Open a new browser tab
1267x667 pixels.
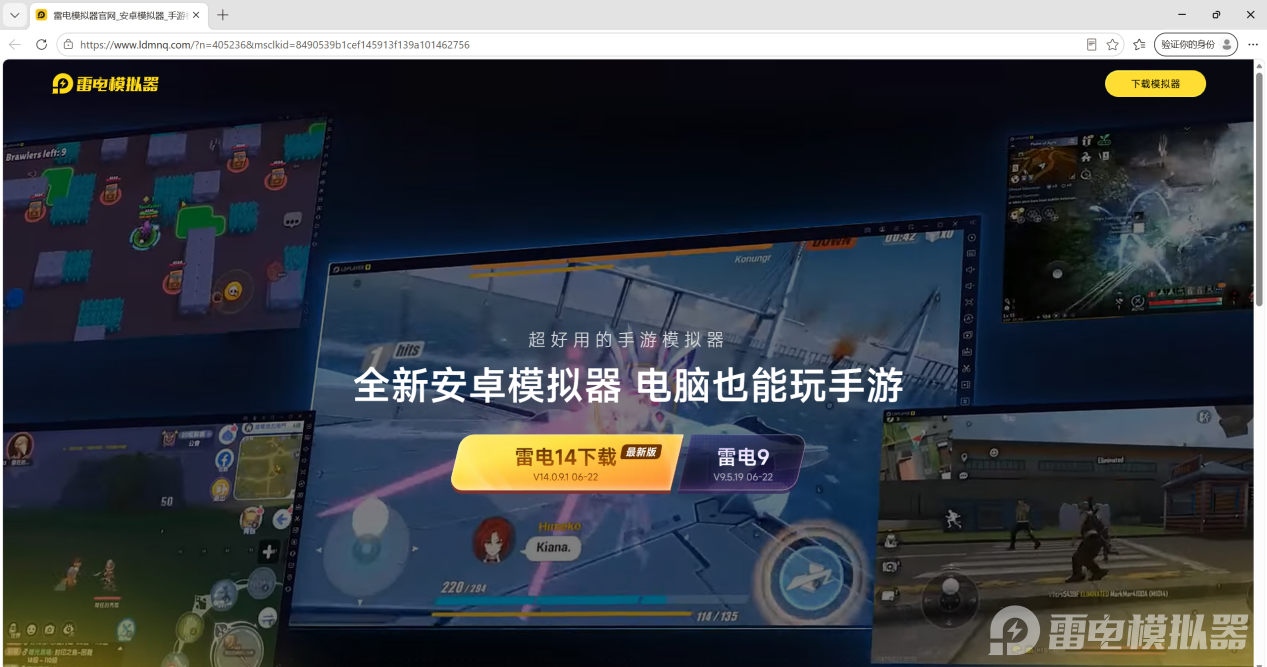[223, 15]
